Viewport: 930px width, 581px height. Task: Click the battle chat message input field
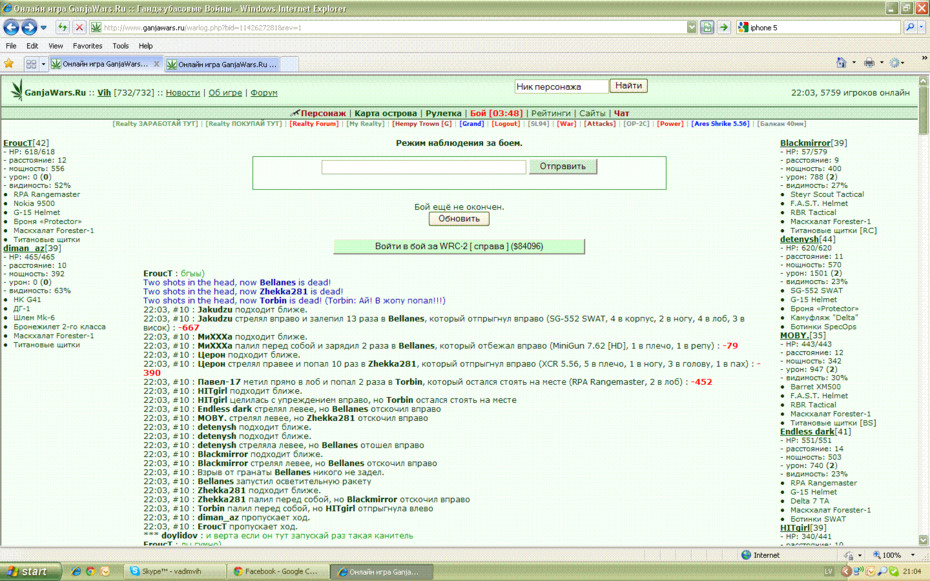tap(423, 167)
